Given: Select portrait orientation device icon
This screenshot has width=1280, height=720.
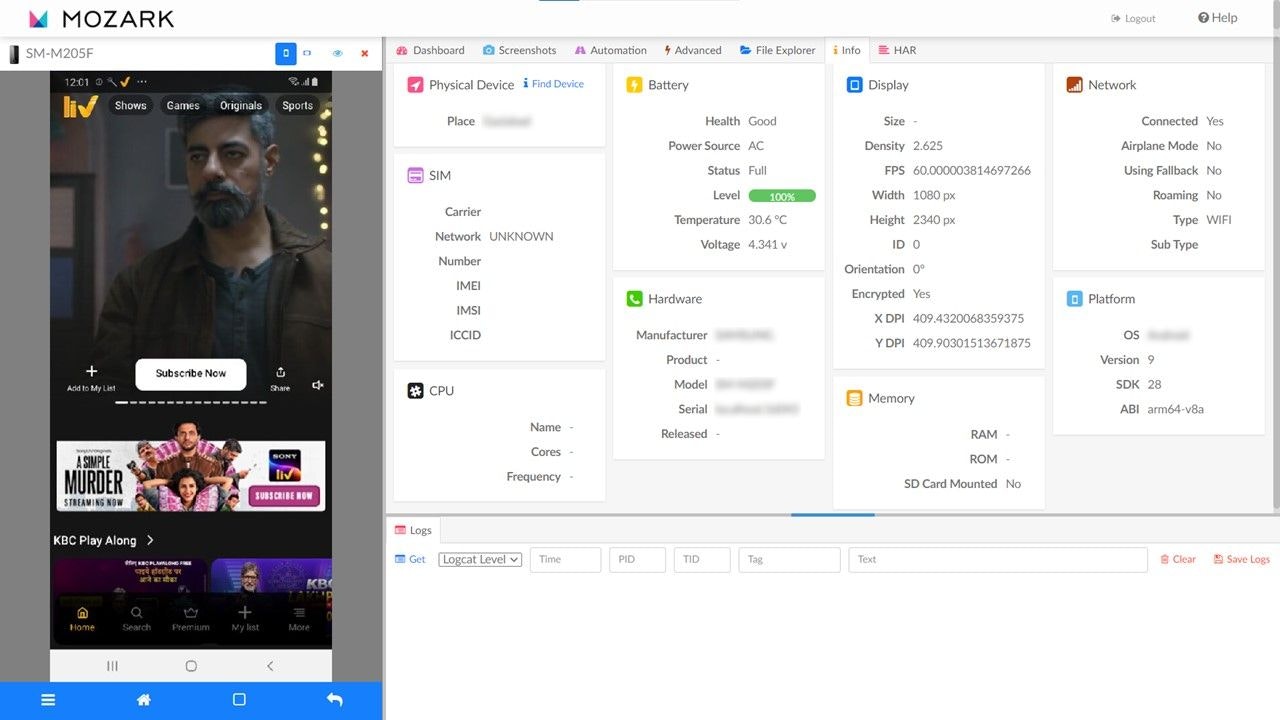Looking at the screenshot, I should 286,54.
